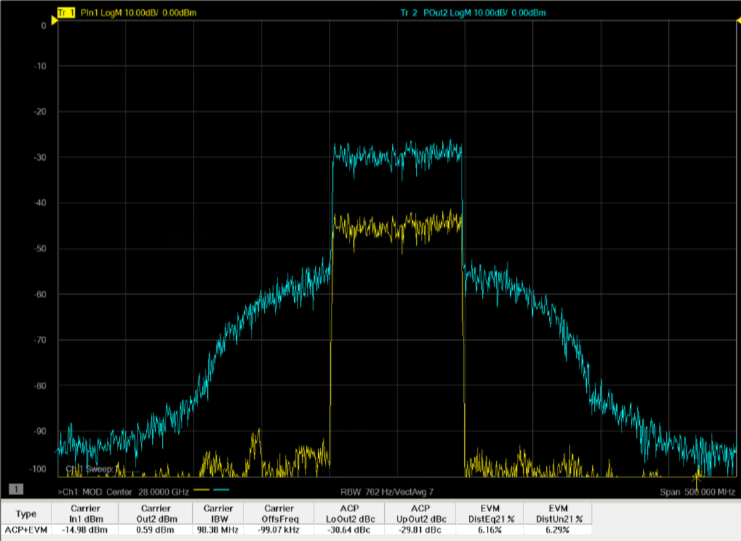Click the yellow reference level marker at 0
Image resolution: width=741 pixels, height=541 pixels.
54,20
